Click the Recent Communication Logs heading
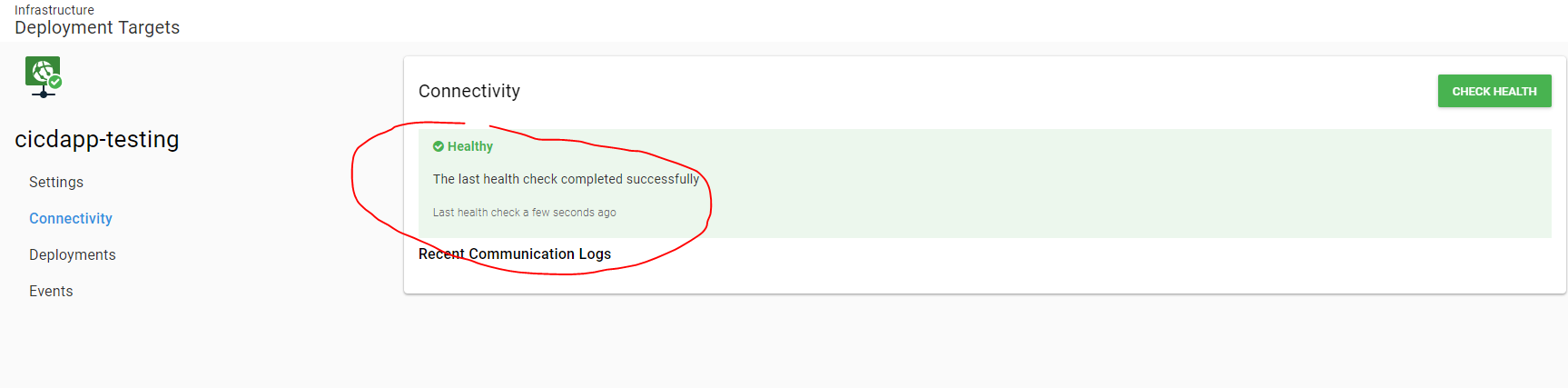This screenshot has width=1568, height=388. pos(515,254)
